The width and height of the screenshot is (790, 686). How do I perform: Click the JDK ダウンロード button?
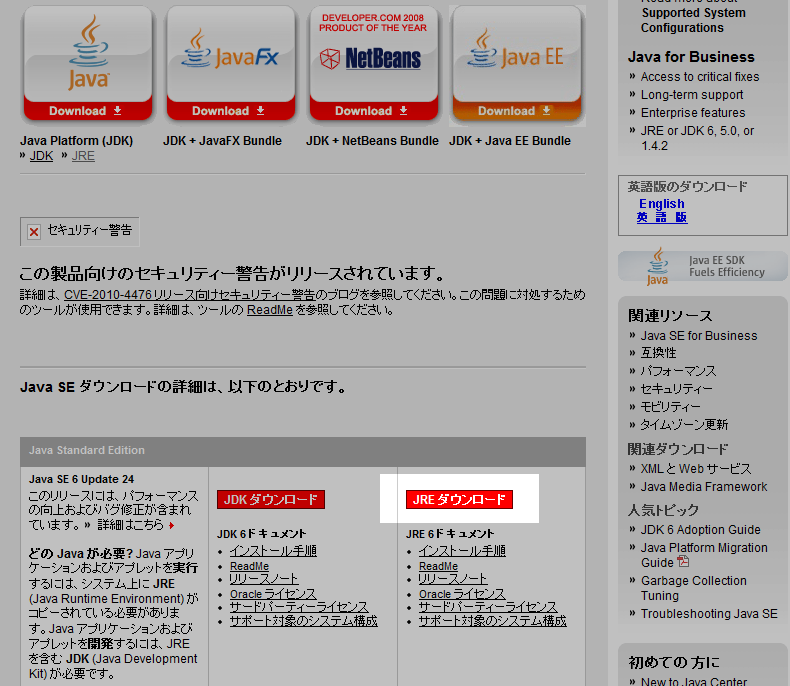point(271,500)
